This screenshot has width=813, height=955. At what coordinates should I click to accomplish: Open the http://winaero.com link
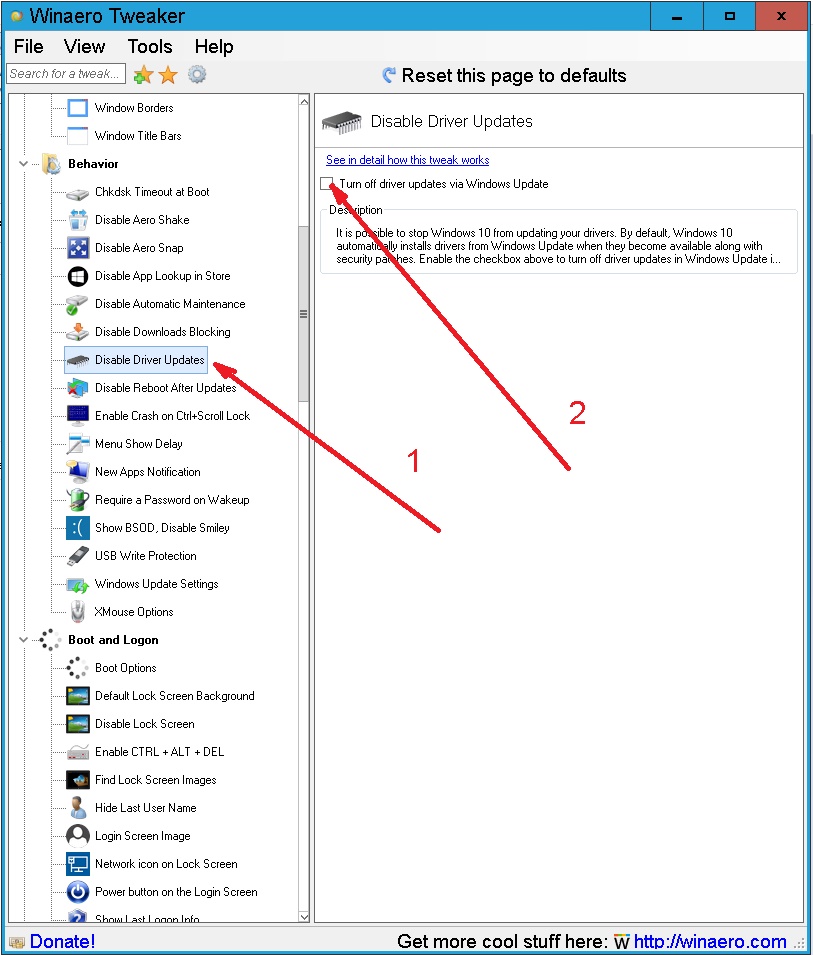710,942
